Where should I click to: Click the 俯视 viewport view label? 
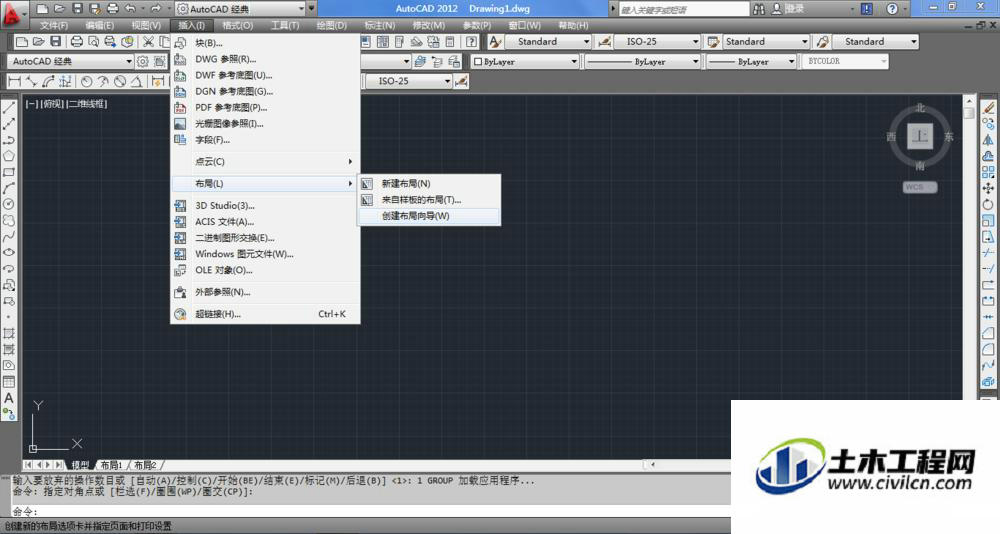pos(53,103)
